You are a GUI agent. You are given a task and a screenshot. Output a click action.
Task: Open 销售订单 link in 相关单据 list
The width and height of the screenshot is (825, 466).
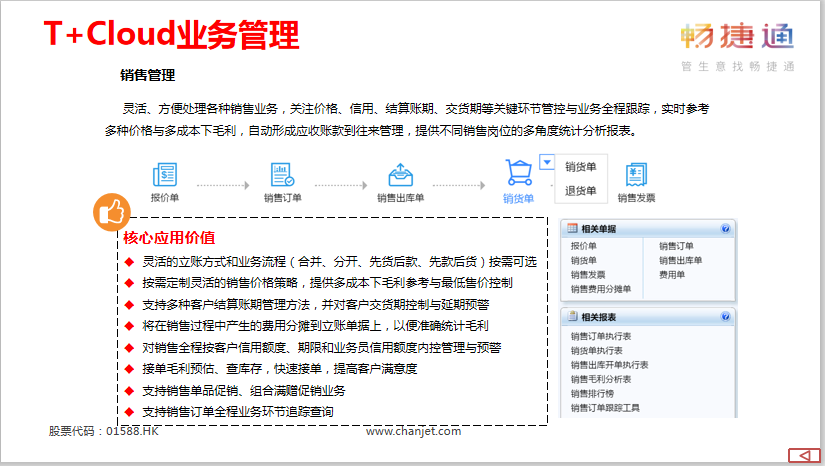pos(676,246)
